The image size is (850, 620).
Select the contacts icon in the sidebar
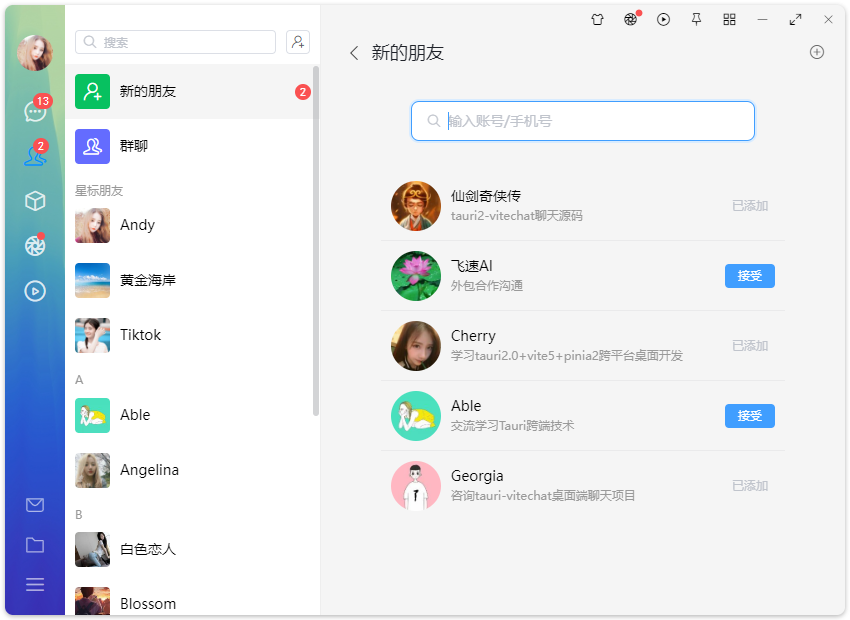[x=35, y=155]
